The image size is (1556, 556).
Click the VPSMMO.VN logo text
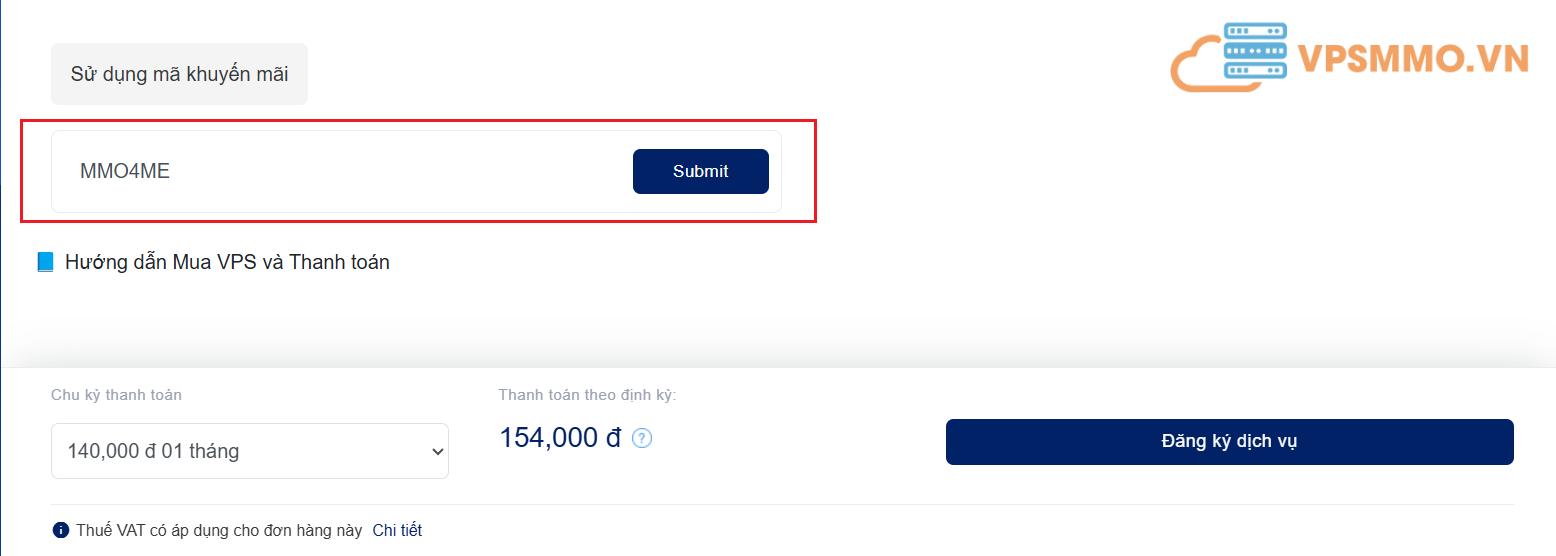click(x=1413, y=59)
